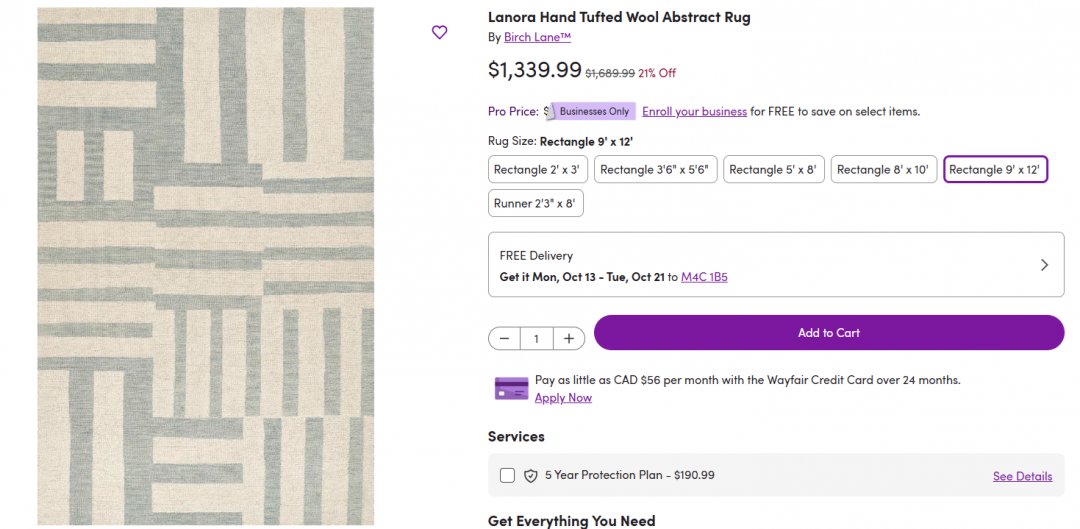Open the rug product image
The height and width of the screenshot is (529, 1080).
coord(206,266)
